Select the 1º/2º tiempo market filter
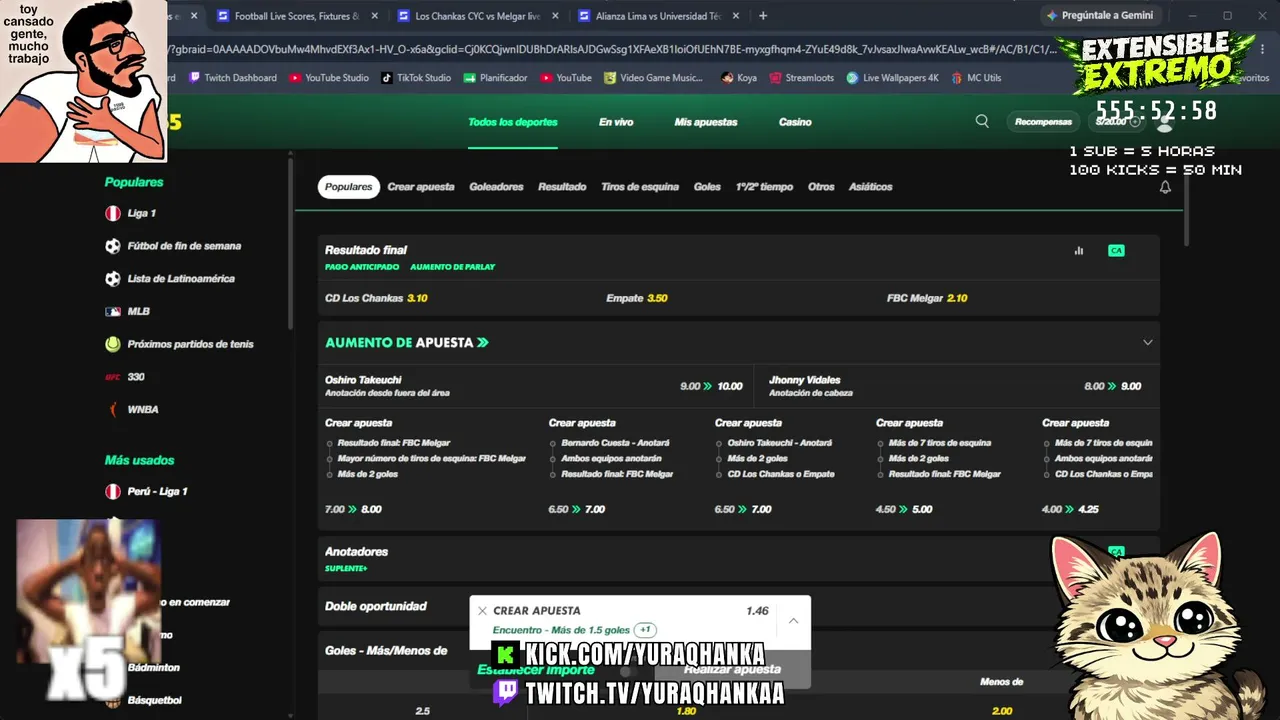The image size is (1280, 720). pyautogui.click(x=764, y=187)
